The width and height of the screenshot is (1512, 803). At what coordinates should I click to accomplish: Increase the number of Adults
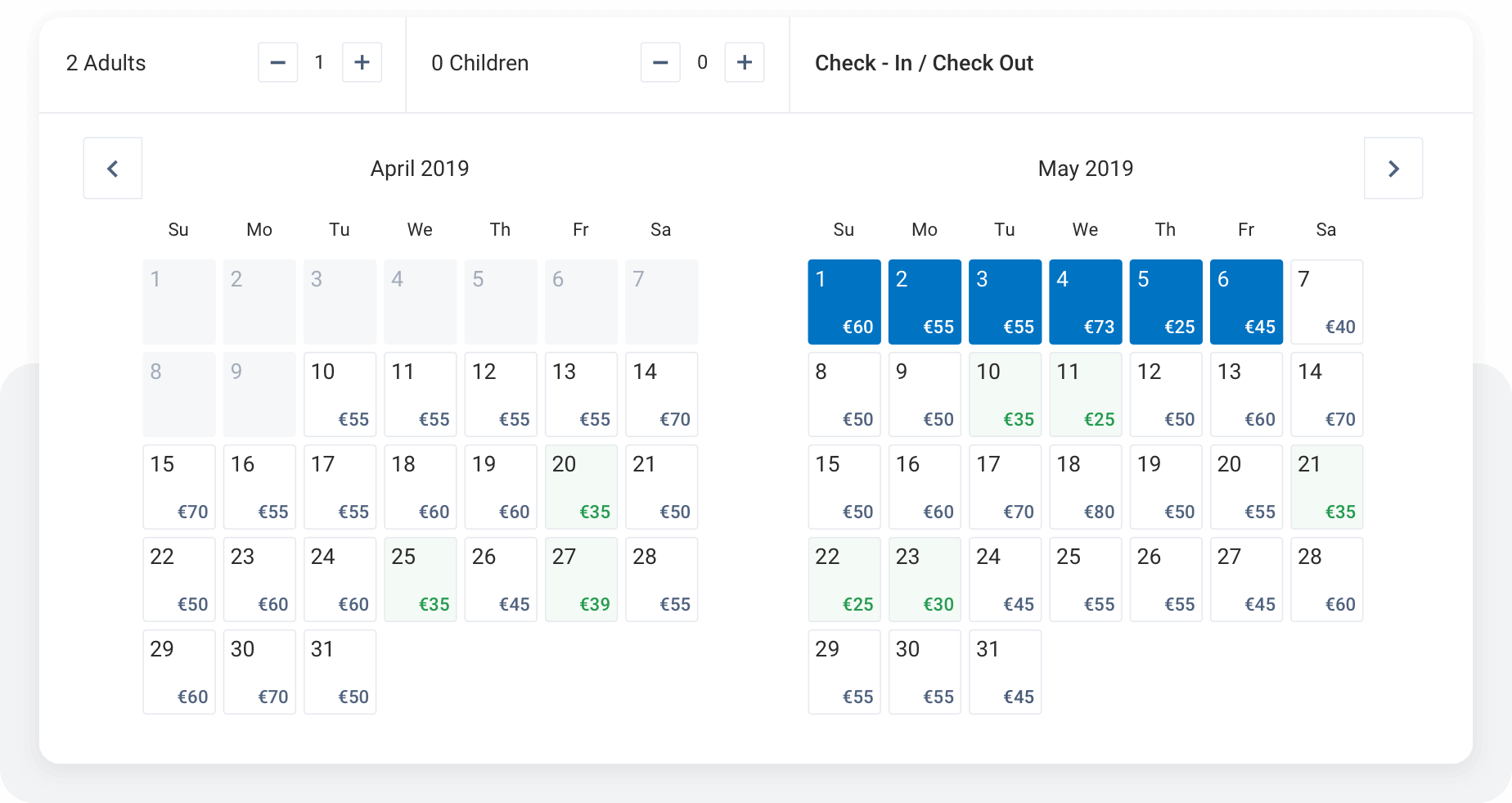click(362, 62)
